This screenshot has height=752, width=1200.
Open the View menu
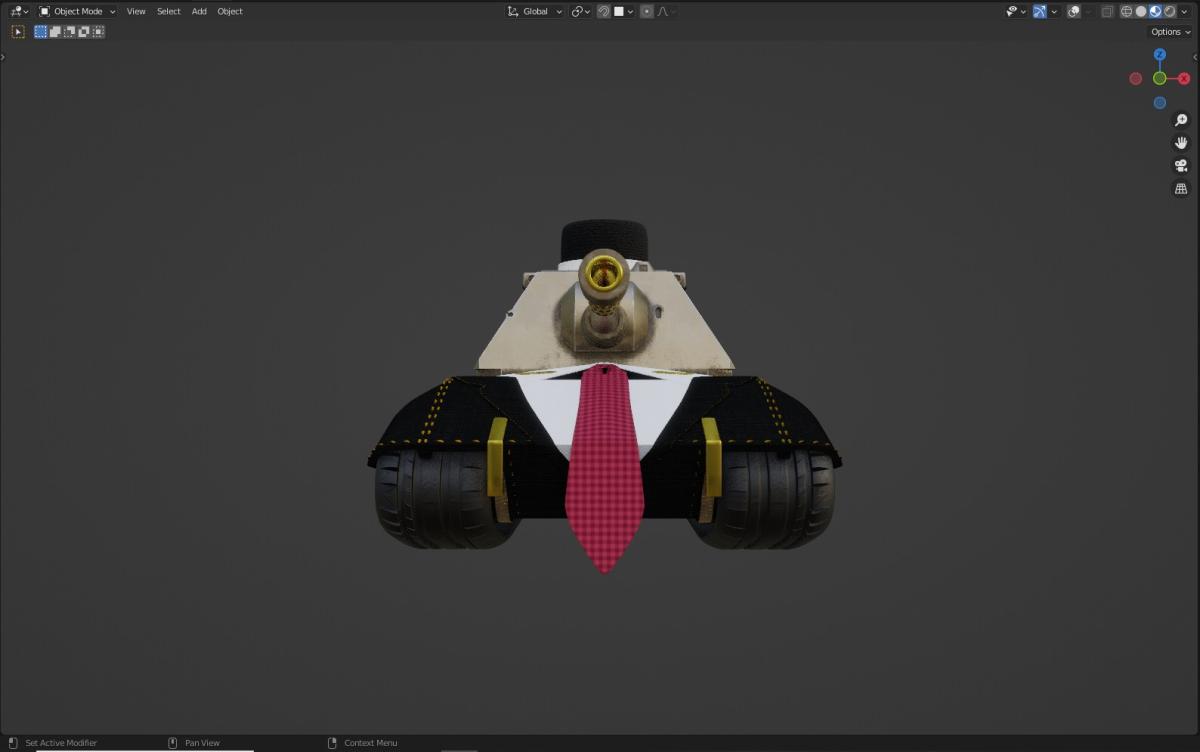tap(136, 11)
